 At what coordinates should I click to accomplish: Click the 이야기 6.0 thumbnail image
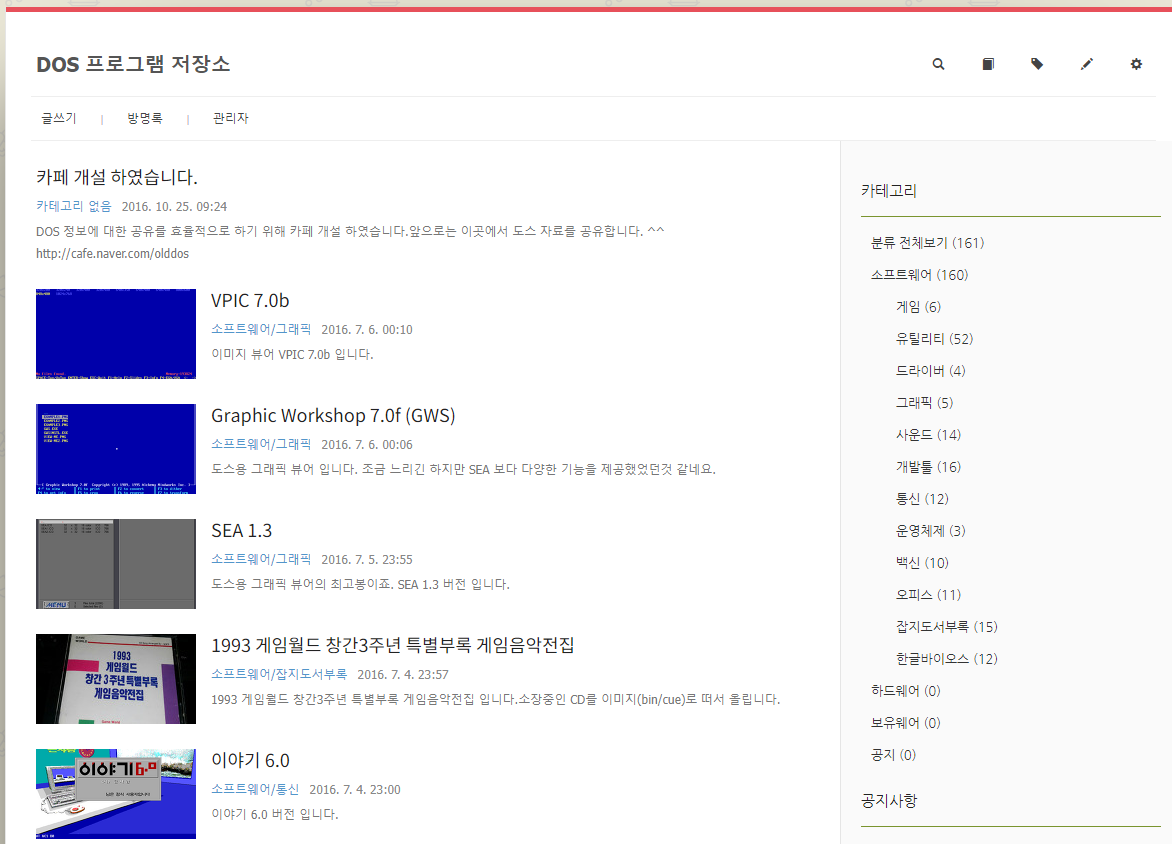pos(116,794)
